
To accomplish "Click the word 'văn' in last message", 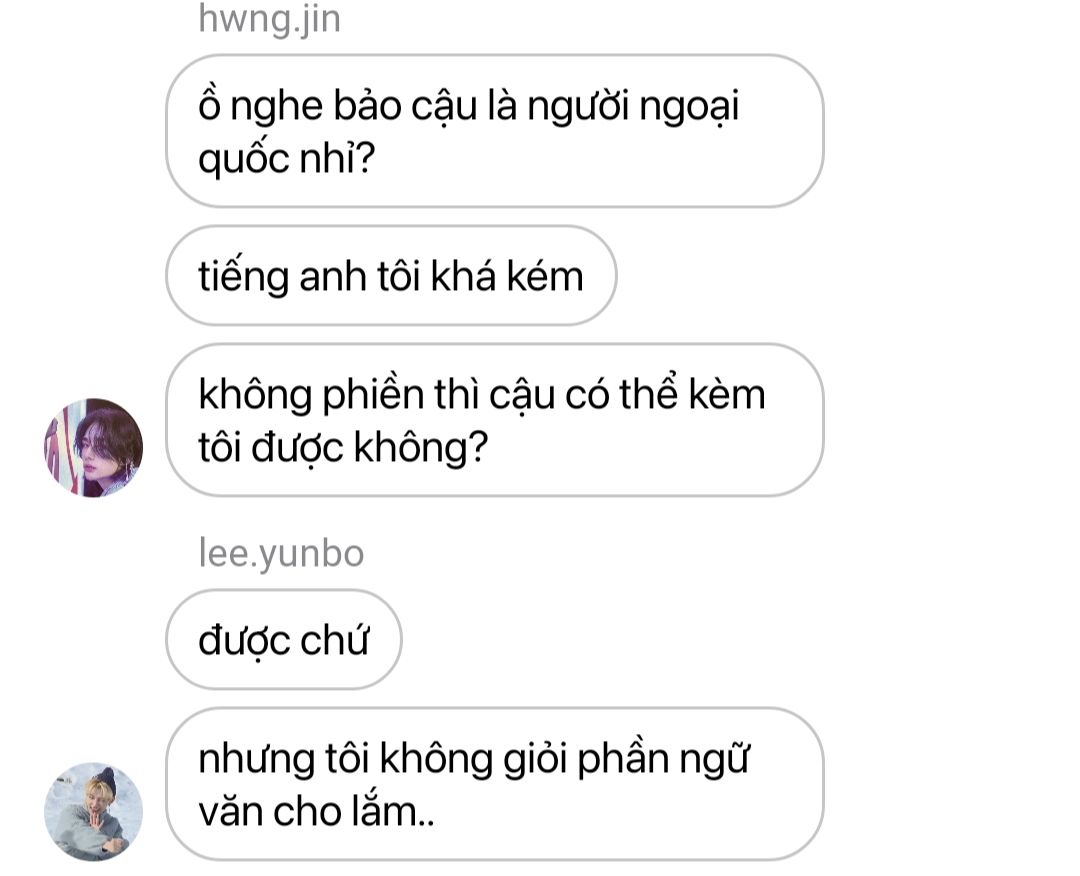I will tap(231, 813).
